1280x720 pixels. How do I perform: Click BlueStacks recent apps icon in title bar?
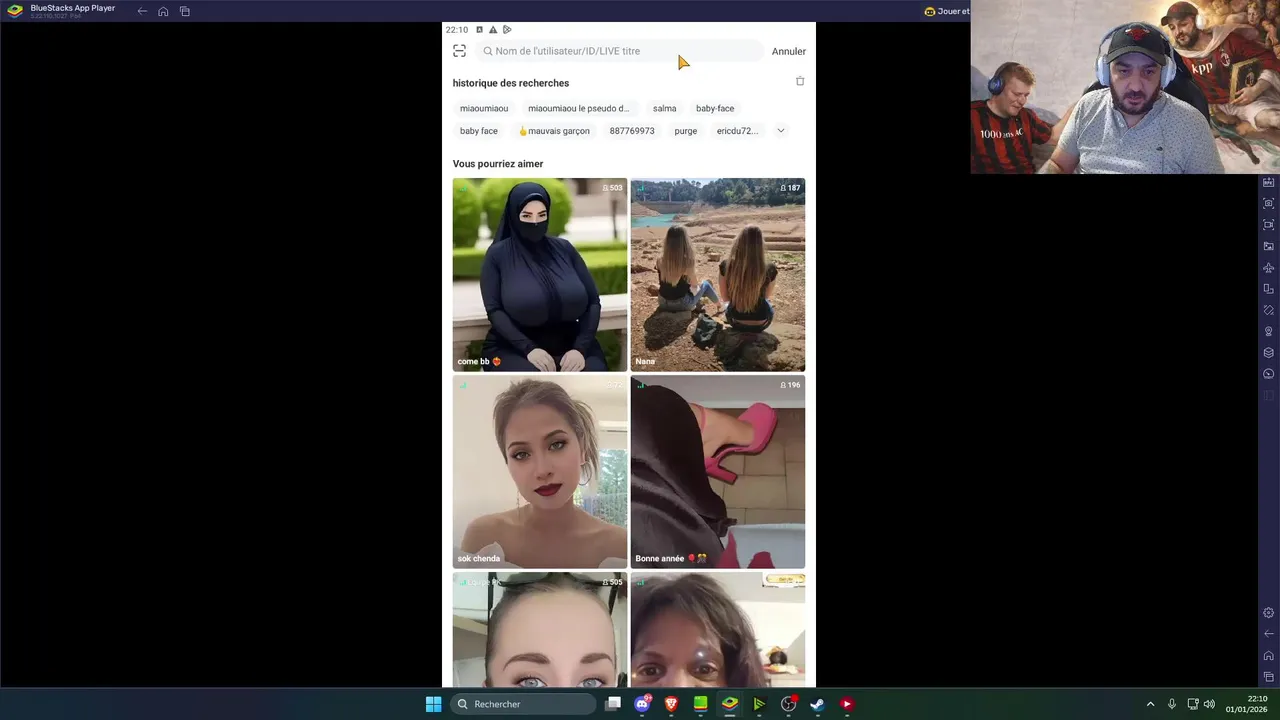[185, 11]
